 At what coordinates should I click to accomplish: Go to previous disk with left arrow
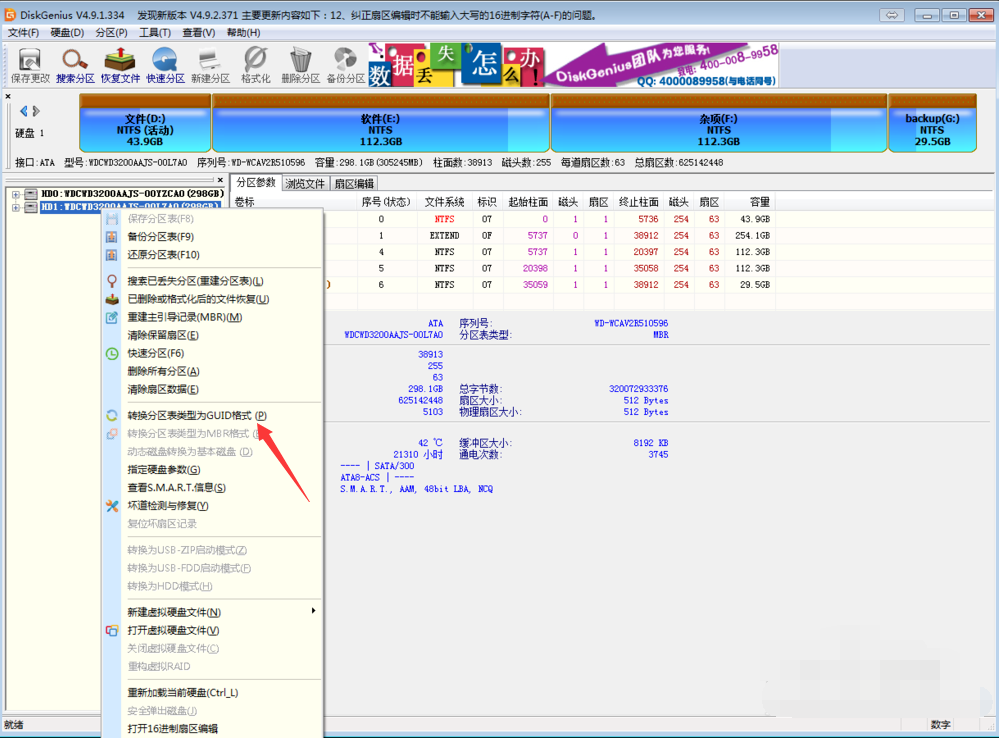23,111
